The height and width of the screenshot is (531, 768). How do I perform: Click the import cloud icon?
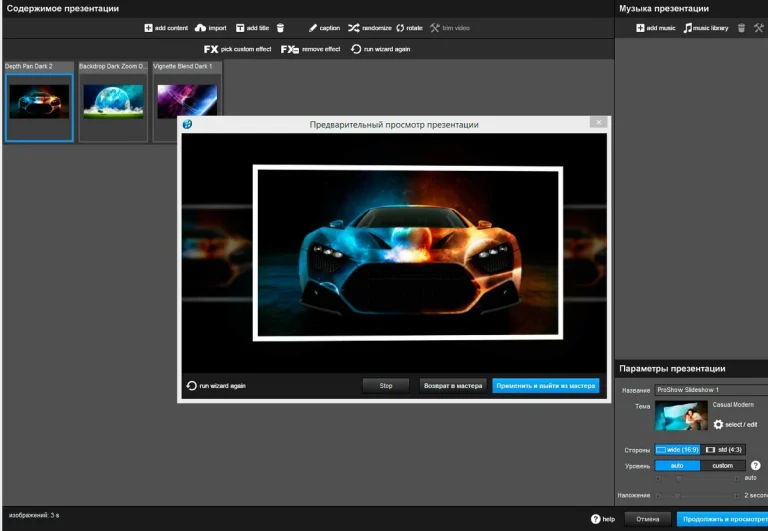pyautogui.click(x=200, y=28)
